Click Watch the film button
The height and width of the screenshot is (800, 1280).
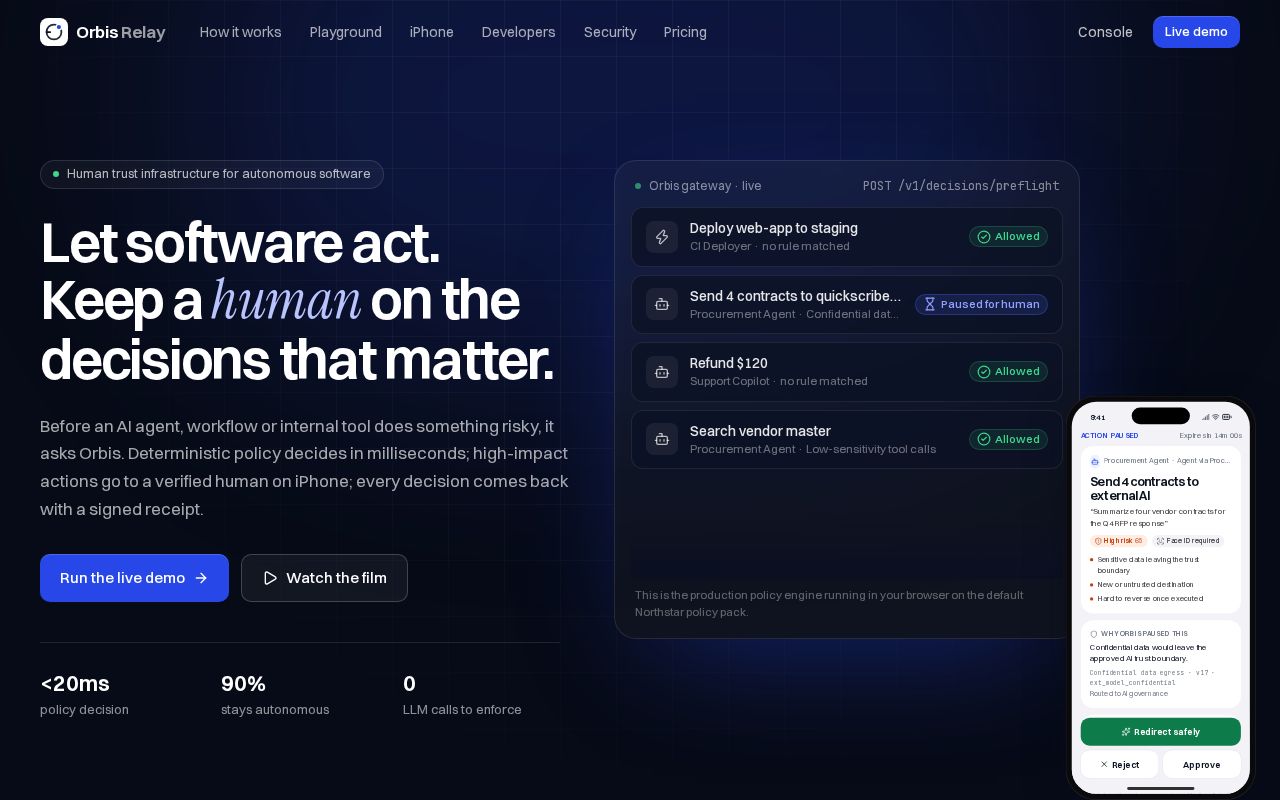coord(324,578)
